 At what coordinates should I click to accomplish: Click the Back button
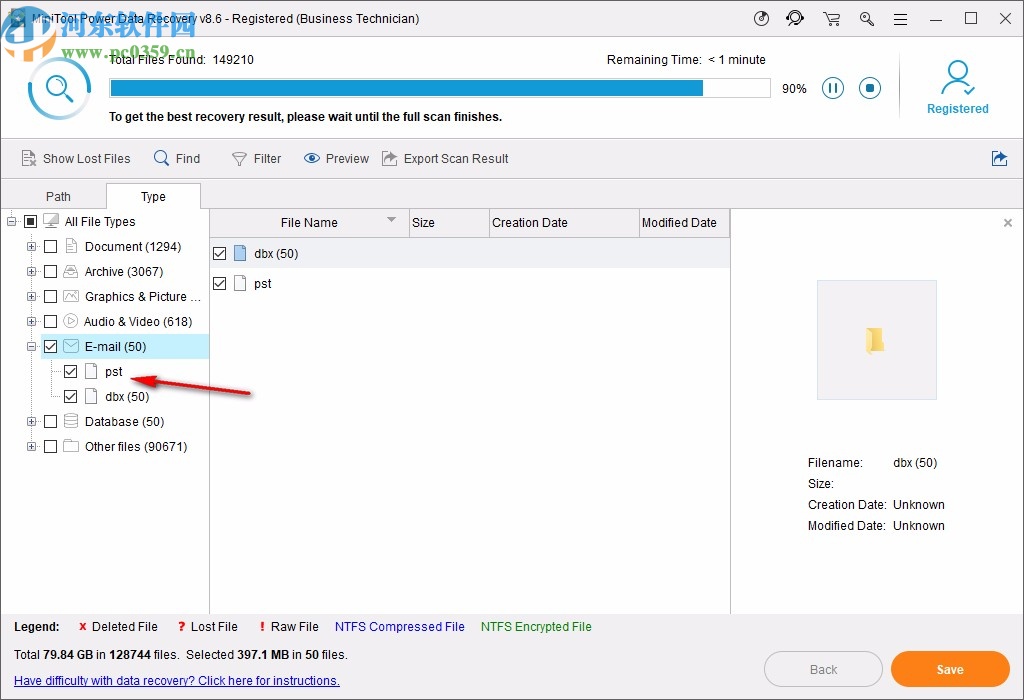[824, 669]
